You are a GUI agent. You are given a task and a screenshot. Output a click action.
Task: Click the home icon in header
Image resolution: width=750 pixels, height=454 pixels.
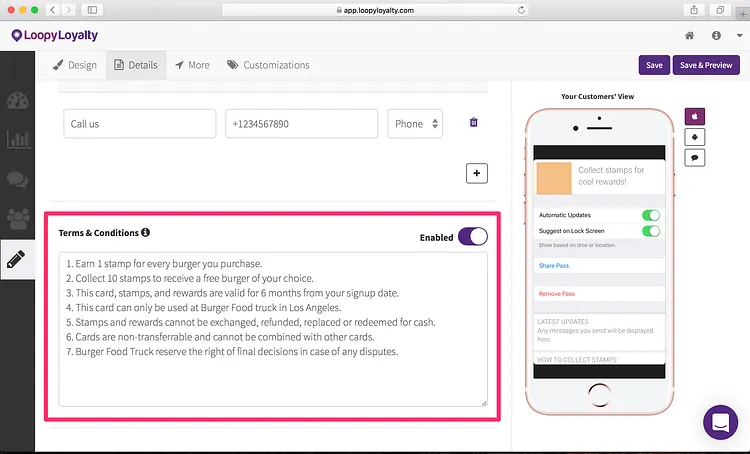689,35
